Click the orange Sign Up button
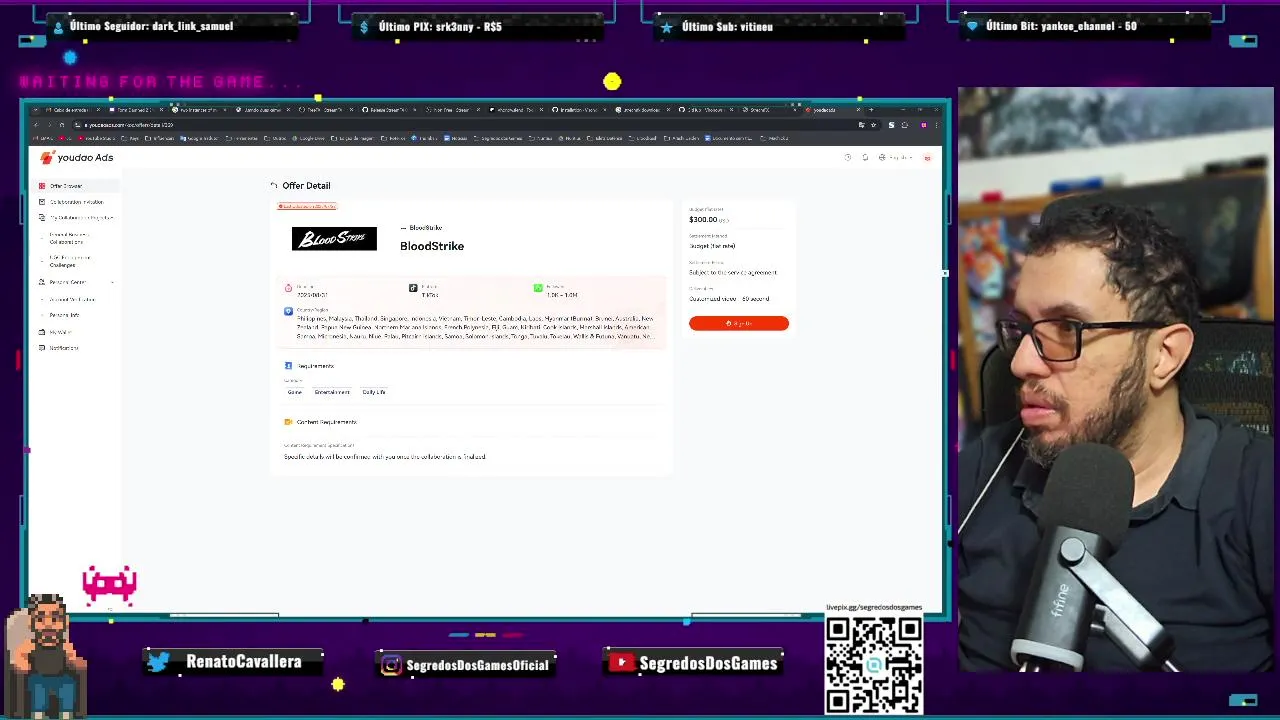This screenshot has width=1280, height=720. tap(739, 323)
